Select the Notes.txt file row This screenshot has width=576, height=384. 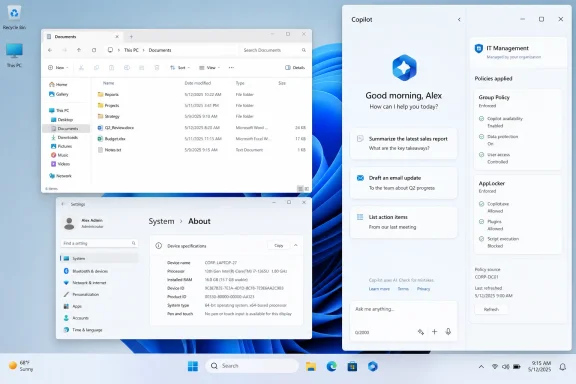(x=201, y=150)
